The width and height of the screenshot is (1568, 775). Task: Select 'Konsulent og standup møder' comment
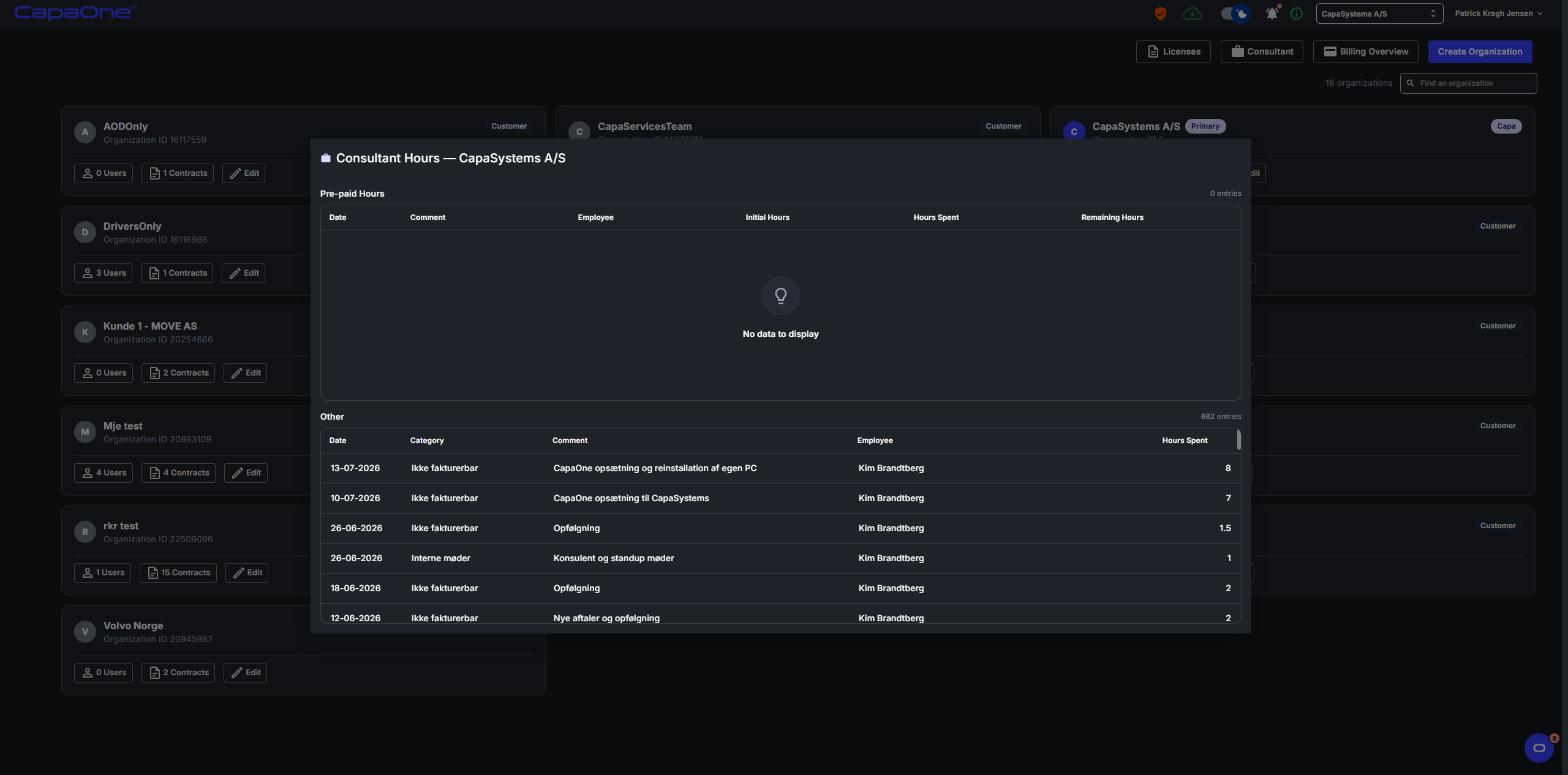(x=614, y=558)
